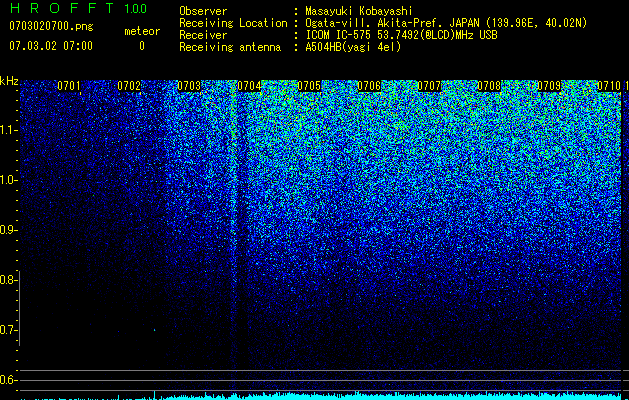
Task: Click the Receiving Location text line
Action: click(383, 23)
